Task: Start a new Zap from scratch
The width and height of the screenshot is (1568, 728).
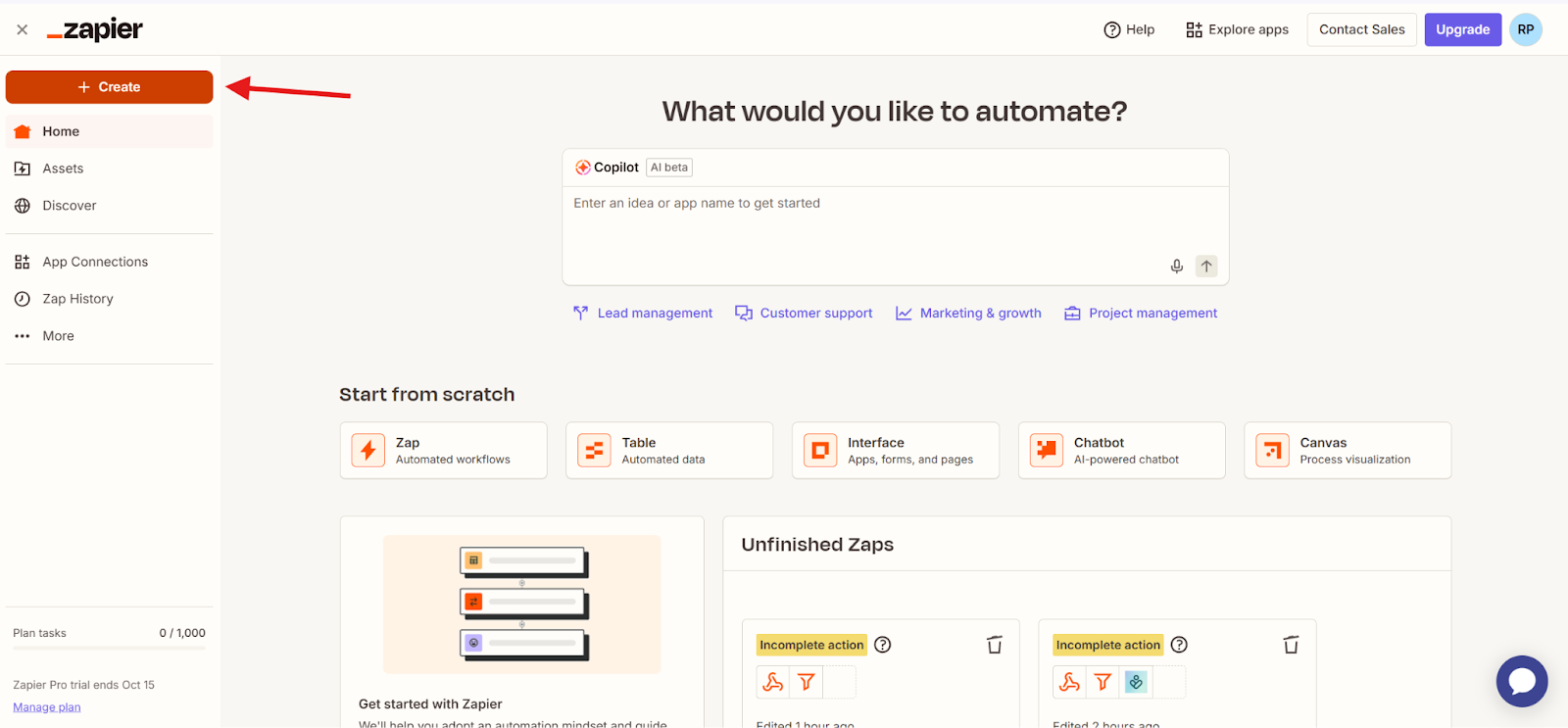Action: [x=444, y=451]
